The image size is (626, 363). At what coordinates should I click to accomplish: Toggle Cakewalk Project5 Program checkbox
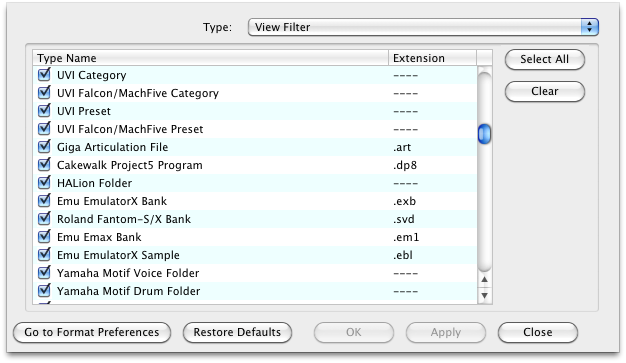(x=44, y=165)
